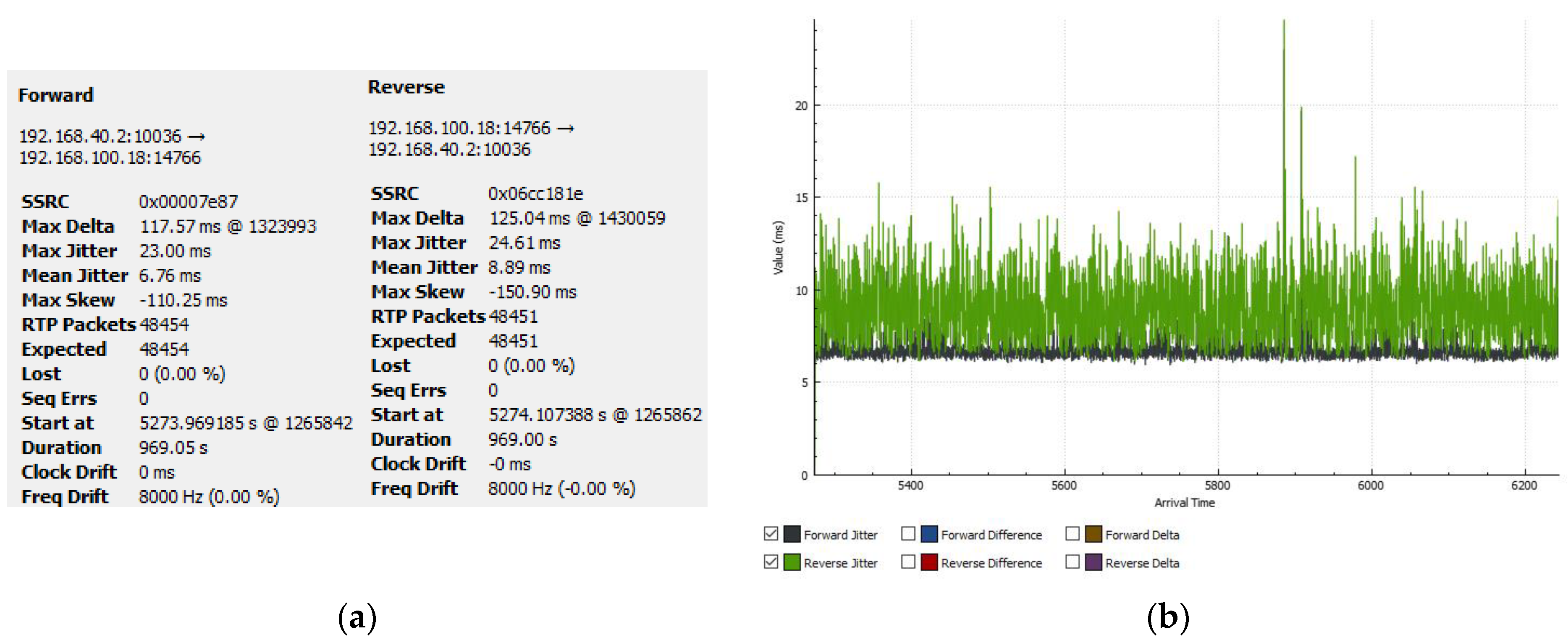
Task: Uncheck the Reverse Jitter checkbox
Action: coord(771,561)
